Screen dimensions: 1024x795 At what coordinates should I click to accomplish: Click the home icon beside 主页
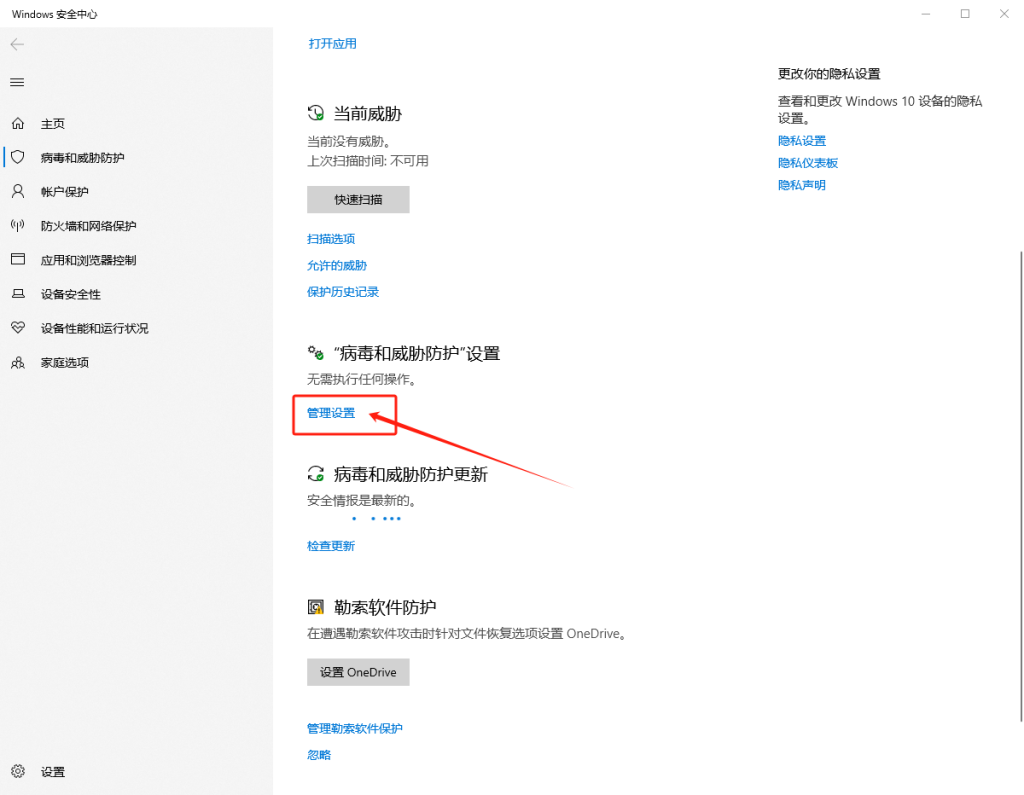18,123
